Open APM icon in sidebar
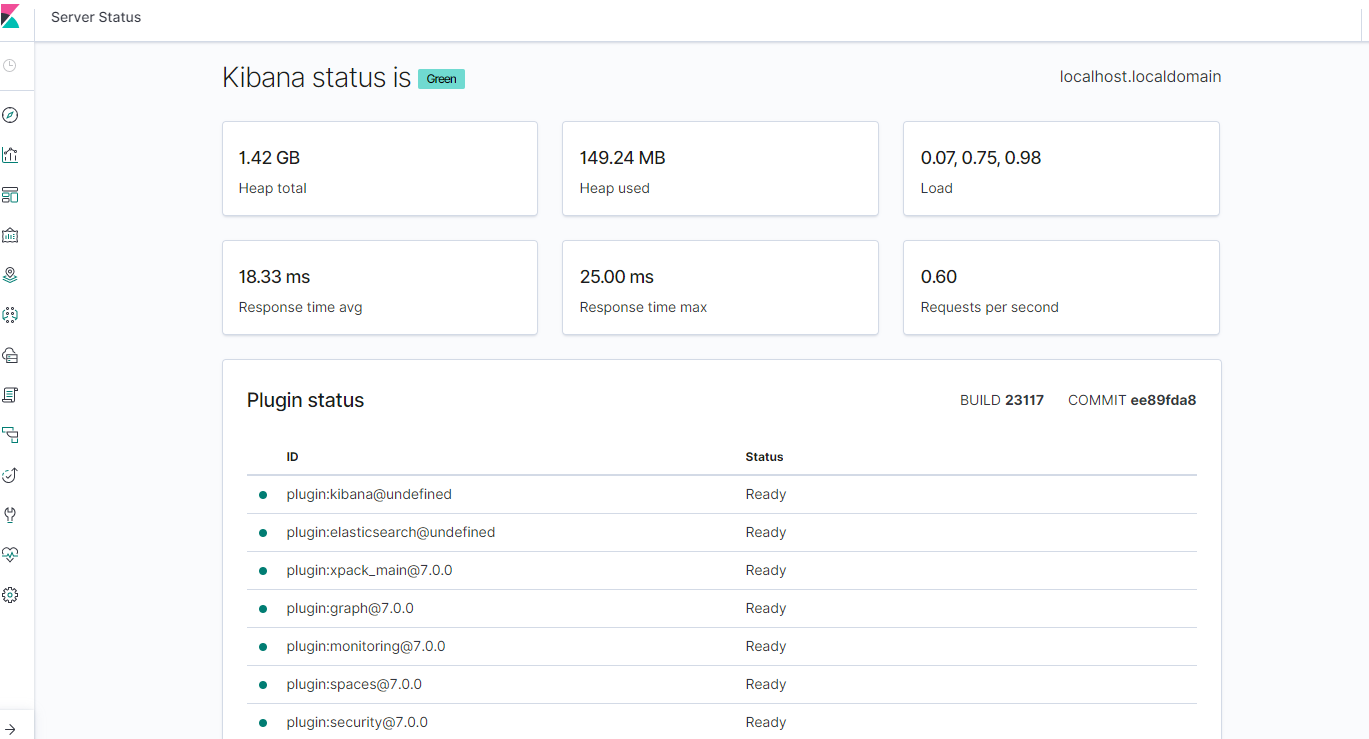The width and height of the screenshot is (1369, 739). pyautogui.click(x=10, y=435)
